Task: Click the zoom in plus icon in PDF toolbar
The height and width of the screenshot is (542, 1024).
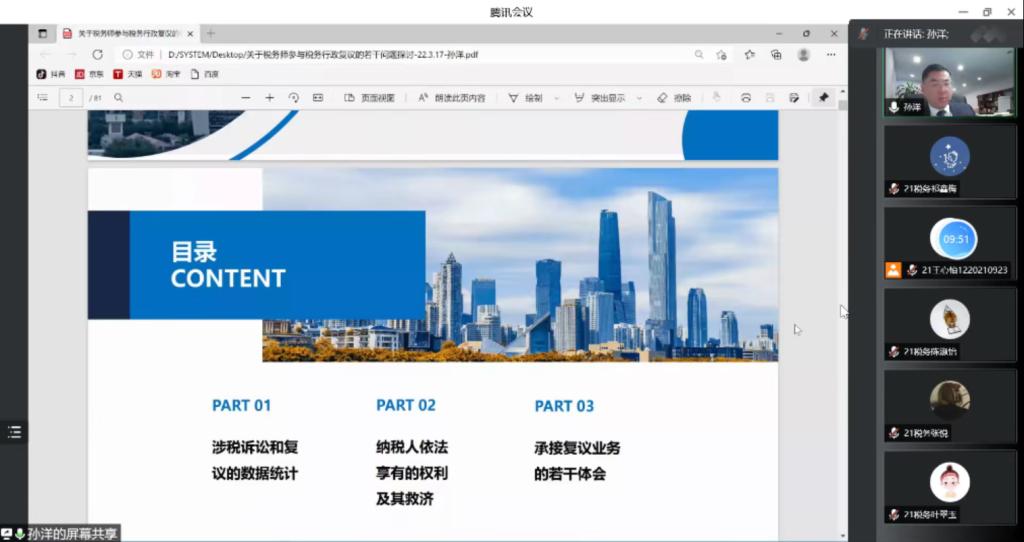Action: tap(269, 98)
